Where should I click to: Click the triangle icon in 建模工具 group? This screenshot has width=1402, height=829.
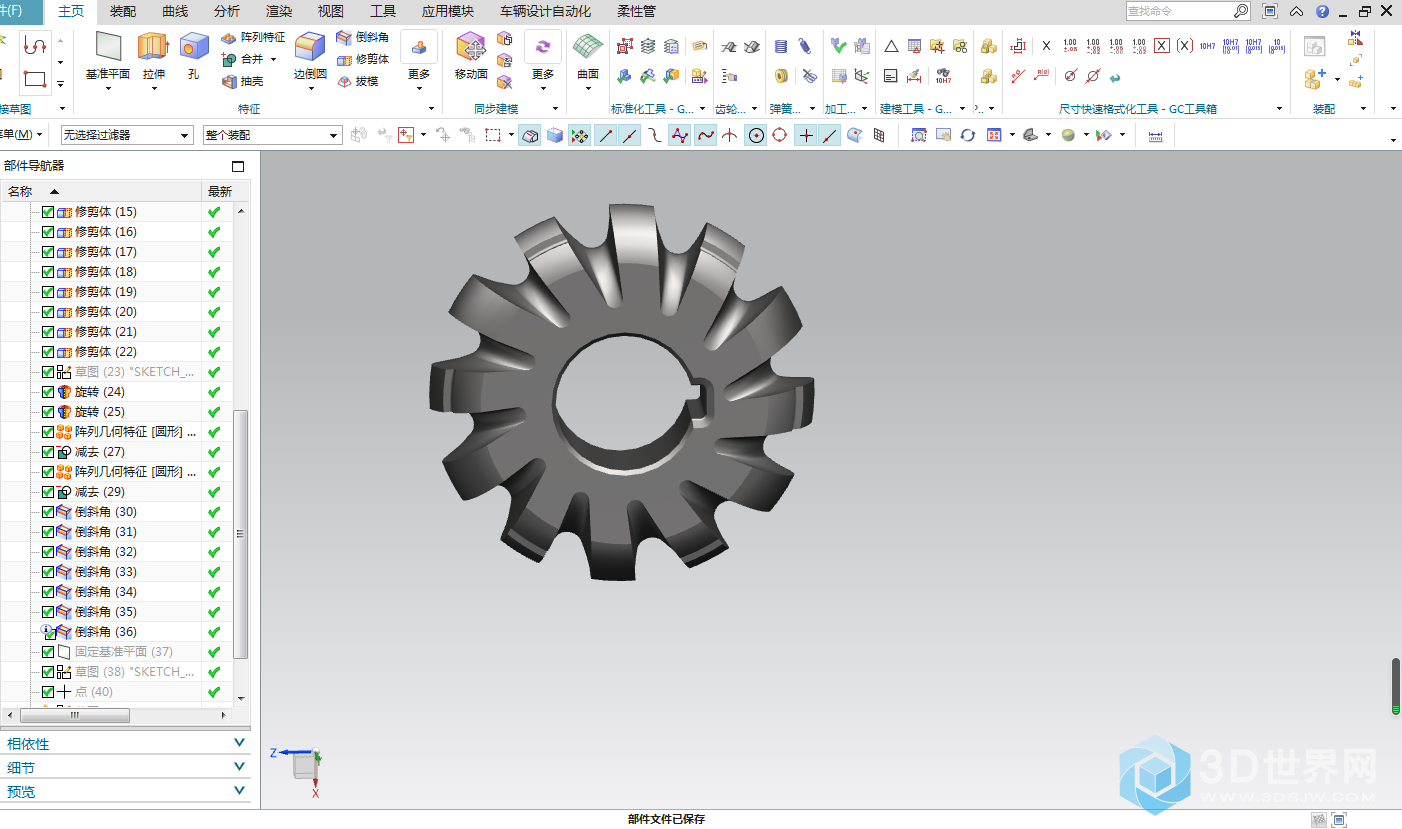click(891, 47)
